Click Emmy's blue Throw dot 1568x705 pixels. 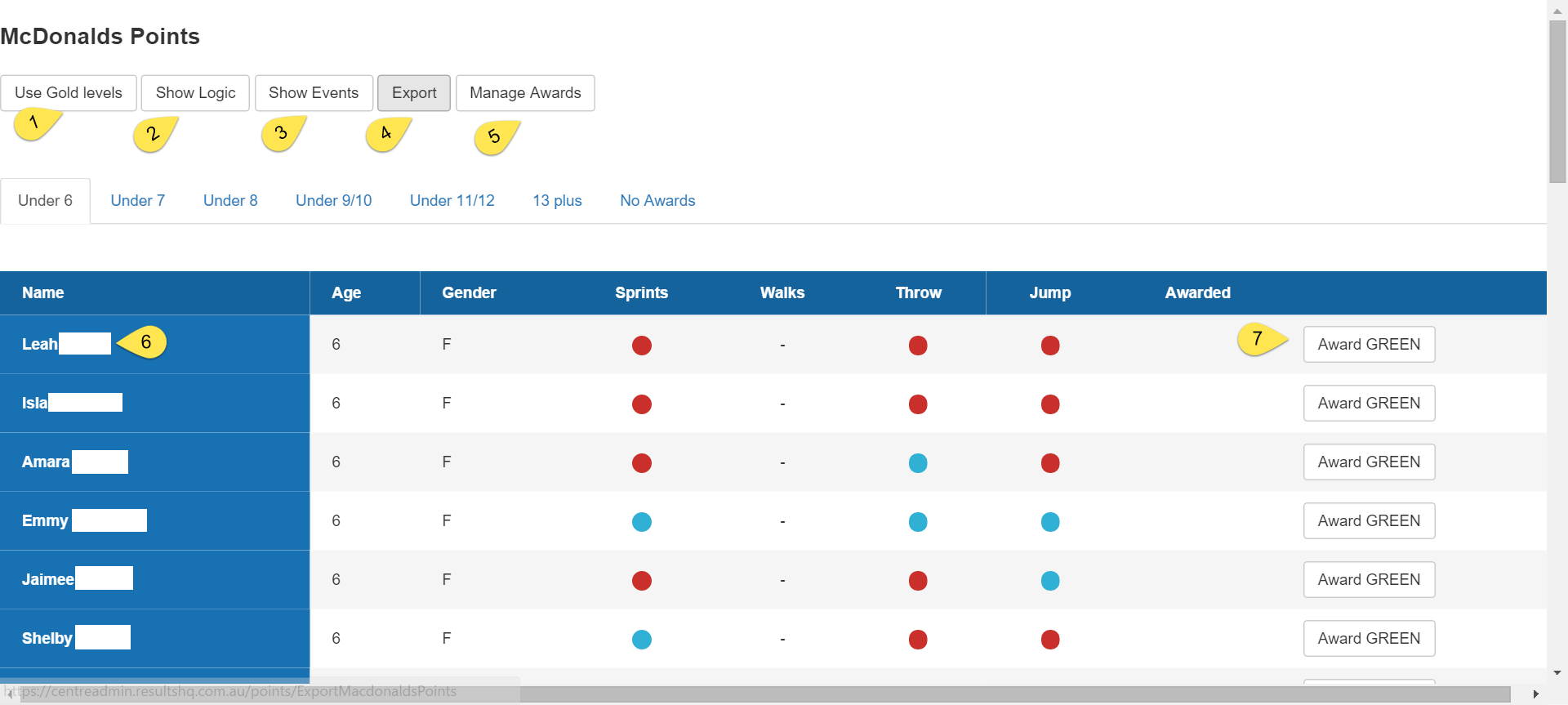(918, 522)
